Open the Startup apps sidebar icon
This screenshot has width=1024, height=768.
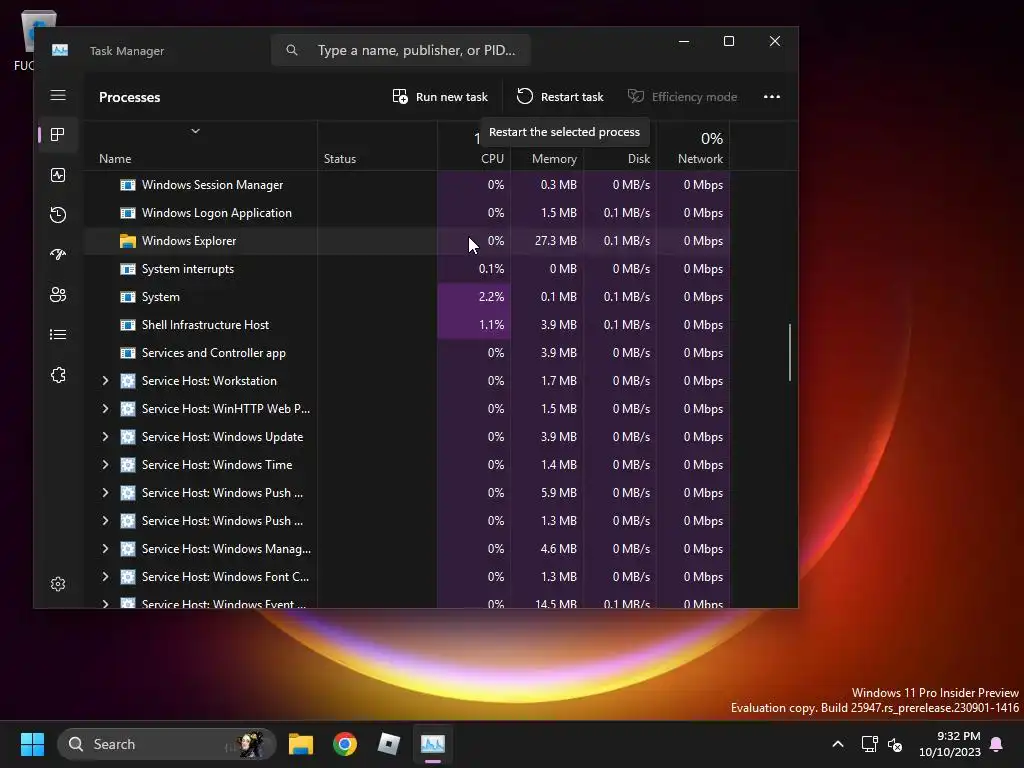pos(58,255)
